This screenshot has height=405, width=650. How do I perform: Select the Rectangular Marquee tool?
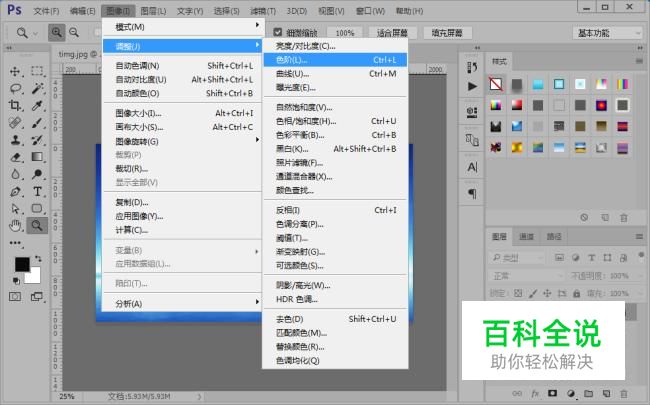coord(37,71)
